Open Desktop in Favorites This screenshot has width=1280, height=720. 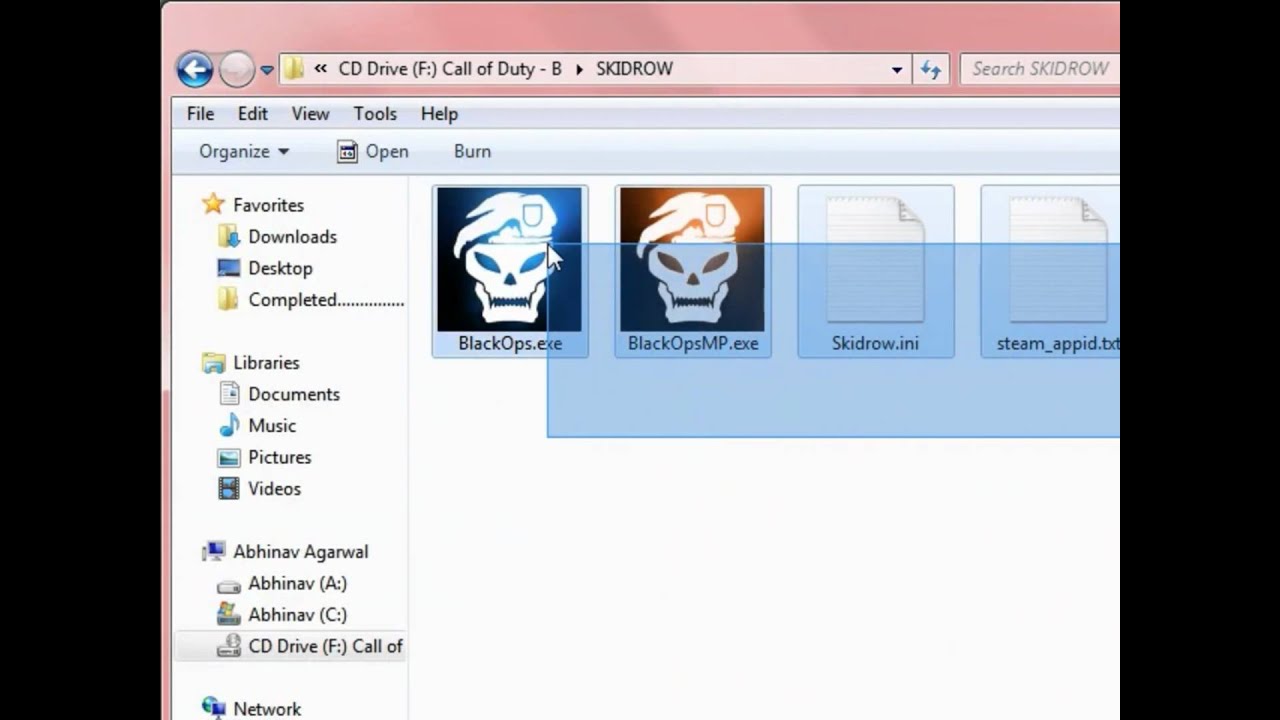(280, 268)
